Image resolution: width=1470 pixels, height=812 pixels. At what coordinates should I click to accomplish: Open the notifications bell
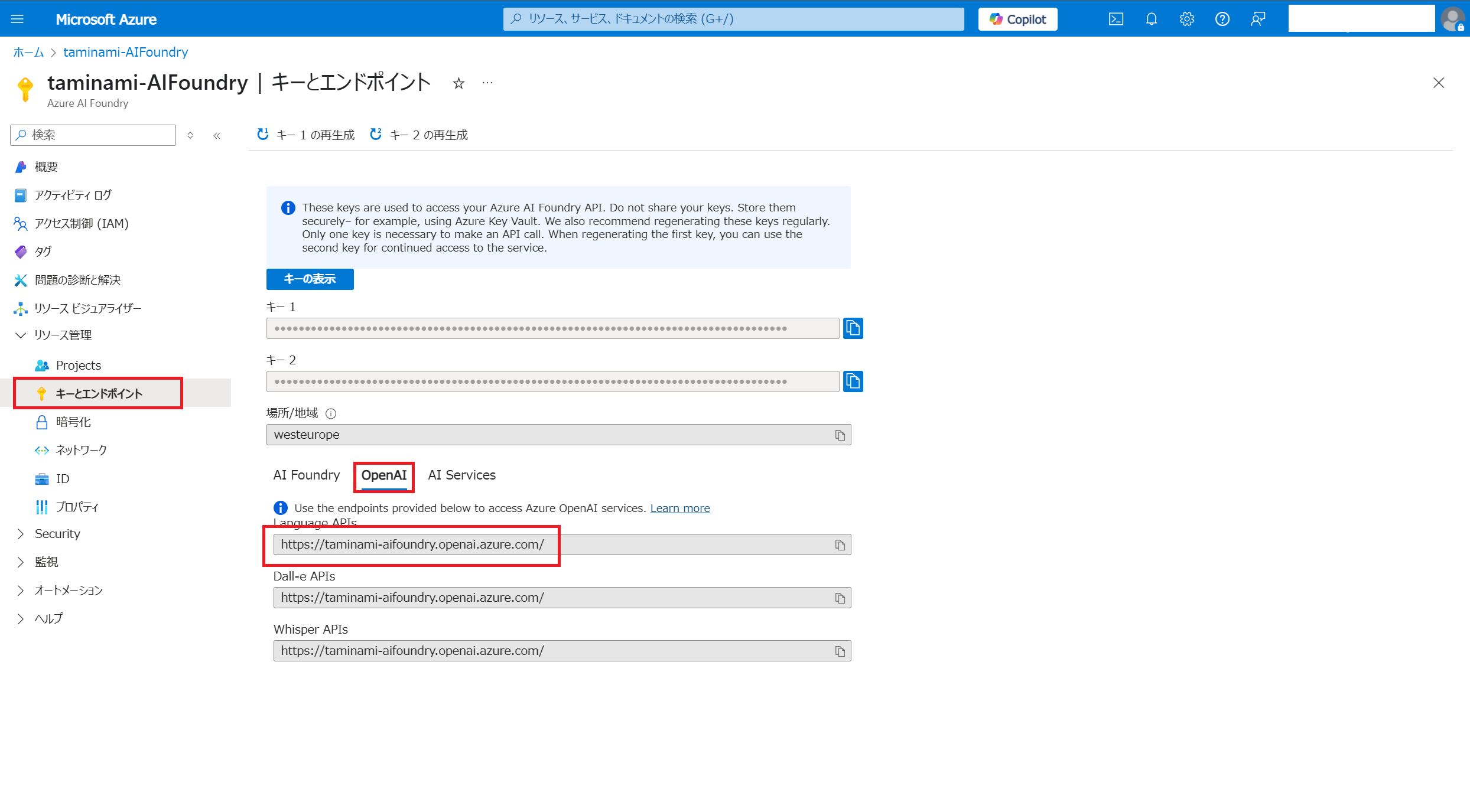pos(1151,19)
